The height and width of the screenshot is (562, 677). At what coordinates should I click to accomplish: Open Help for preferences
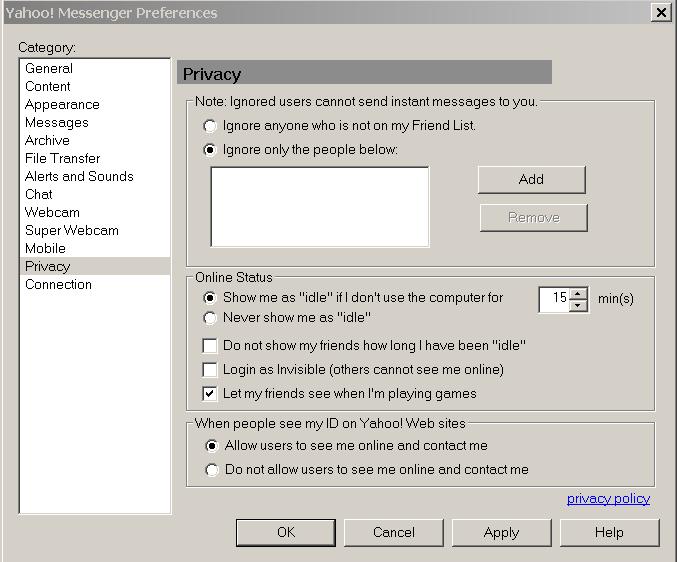(x=610, y=532)
